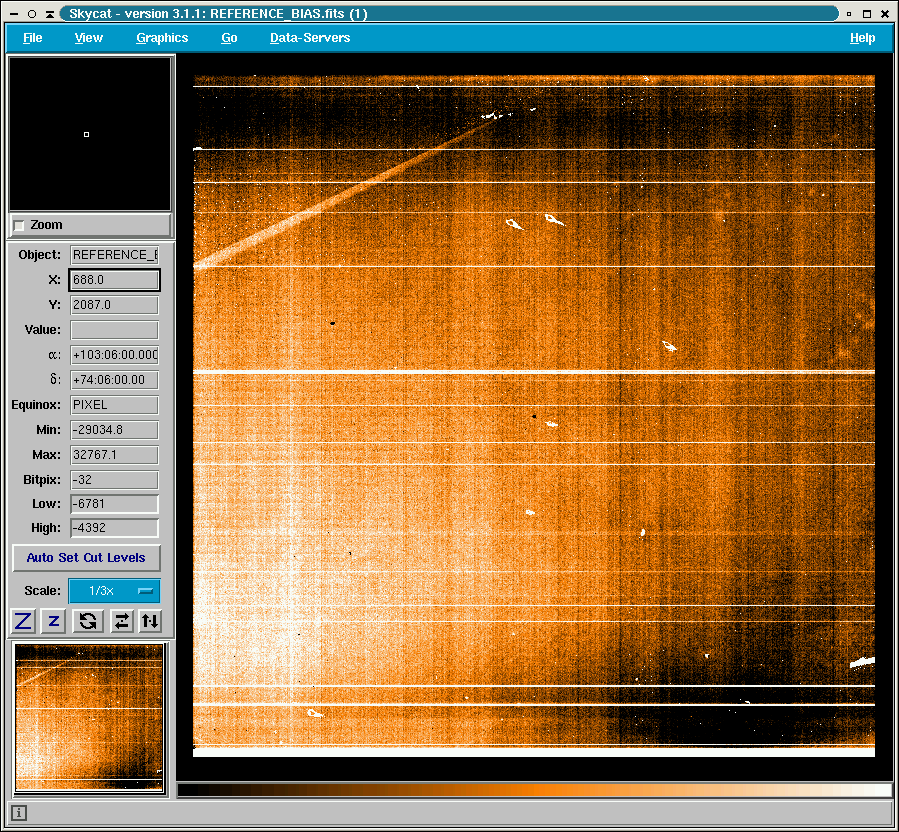
Task: Click the Auto Set Cut Levels button
Action: (x=86, y=558)
